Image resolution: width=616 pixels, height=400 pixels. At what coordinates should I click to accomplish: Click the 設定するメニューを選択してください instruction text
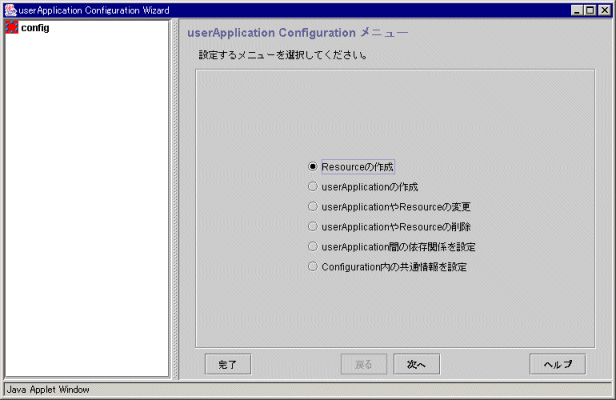[x=282, y=55]
